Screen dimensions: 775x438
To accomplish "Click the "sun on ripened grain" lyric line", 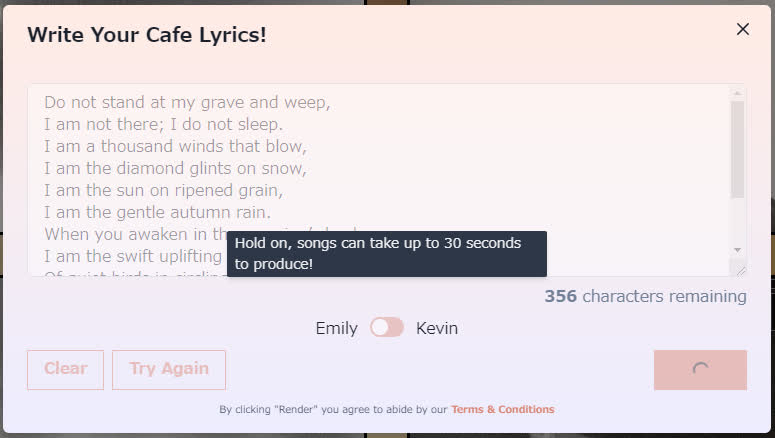I will click(x=163, y=190).
